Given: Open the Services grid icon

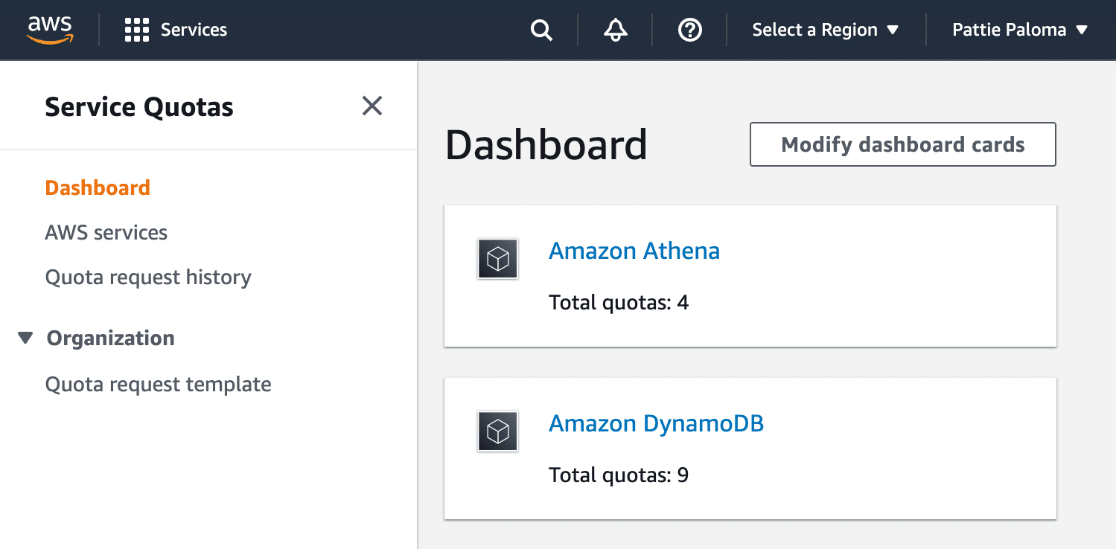Looking at the screenshot, I should [137, 30].
